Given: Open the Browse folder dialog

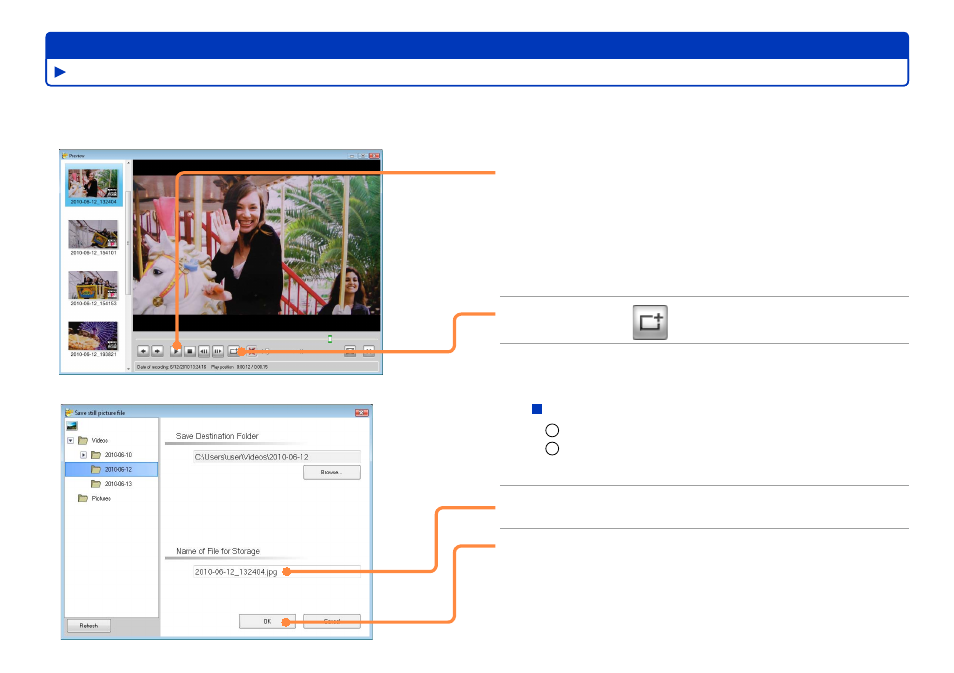Looking at the screenshot, I should click(332, 472).
